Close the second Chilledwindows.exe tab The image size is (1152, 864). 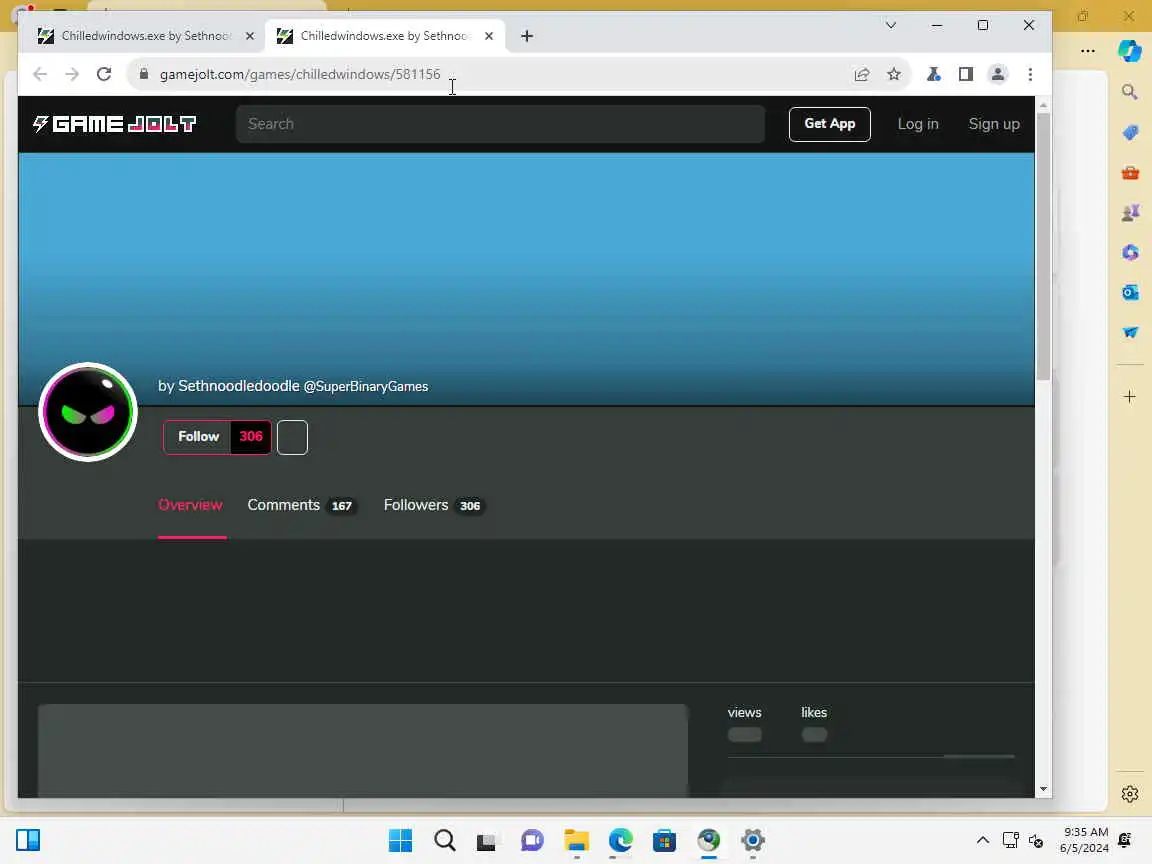point(489,36)
